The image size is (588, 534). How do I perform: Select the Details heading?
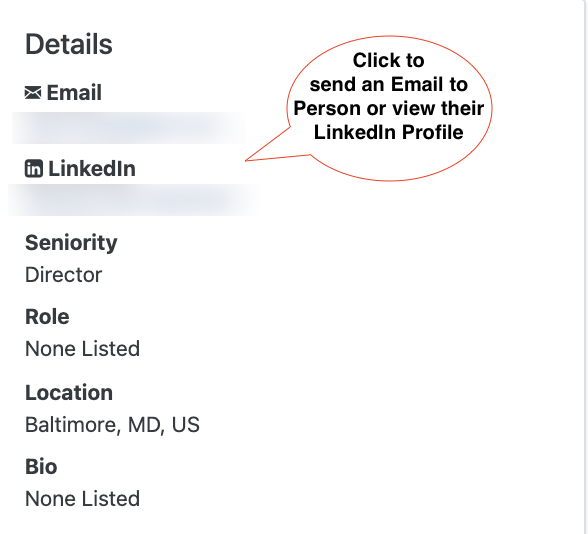point(69,44)
